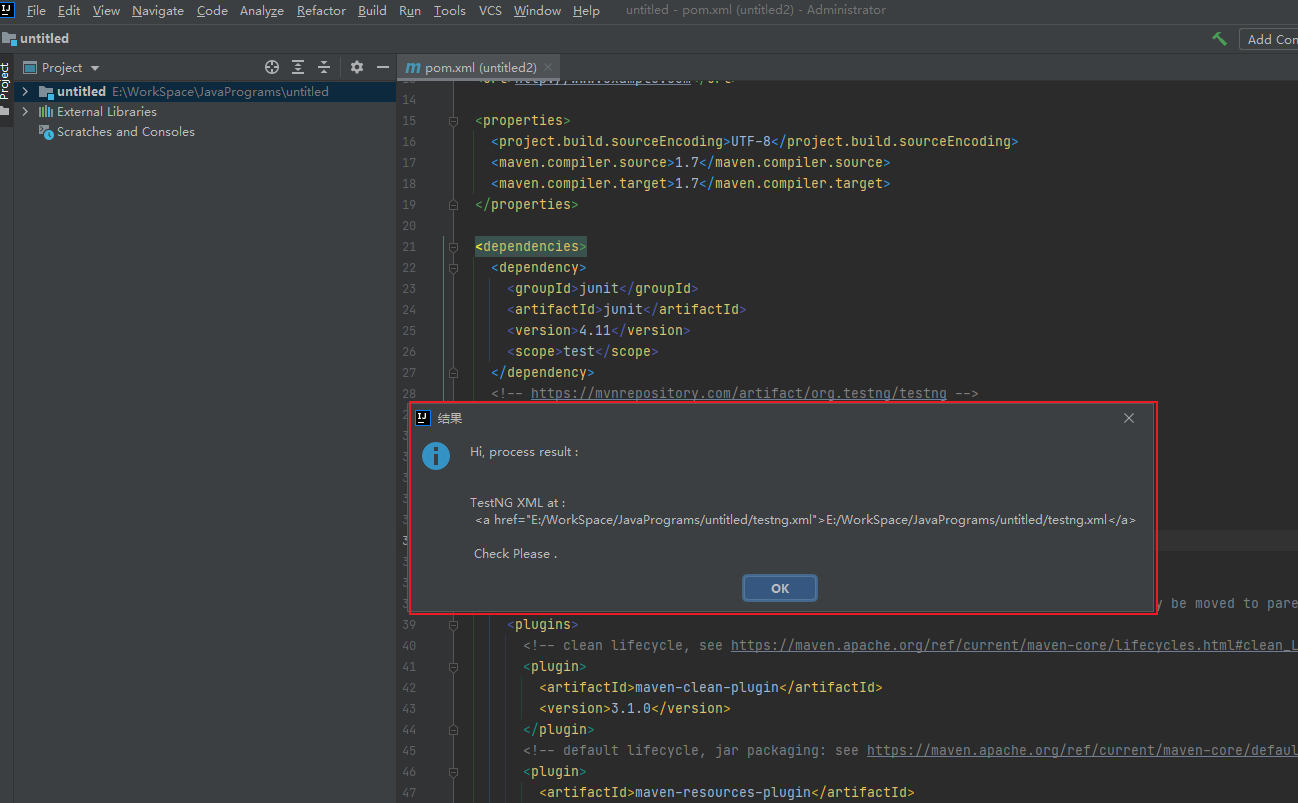Screen dimensions: 1298x803
Task: Click the Build Project hammer icon
Action: [1219, 38]
